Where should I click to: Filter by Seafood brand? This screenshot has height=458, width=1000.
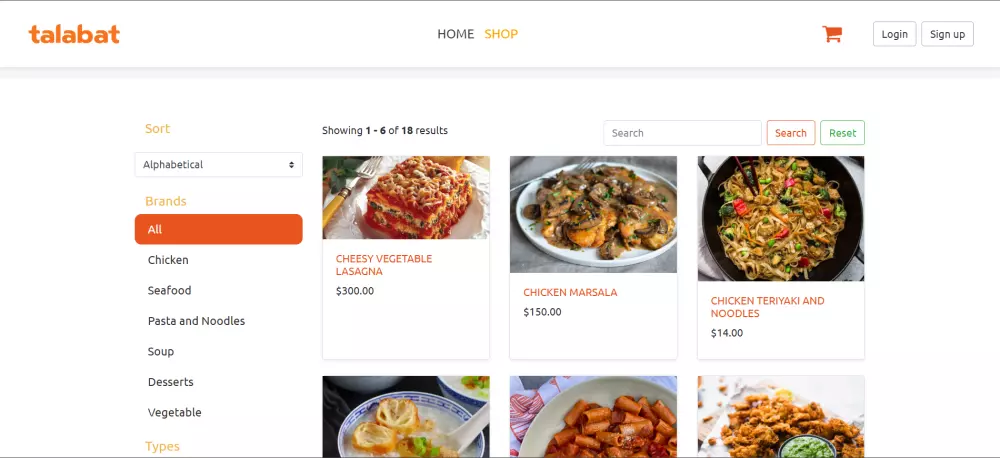[x=169, y=290]
